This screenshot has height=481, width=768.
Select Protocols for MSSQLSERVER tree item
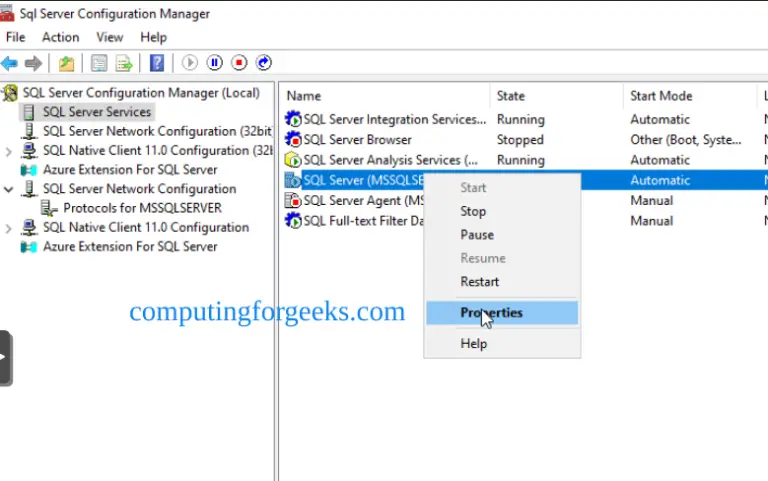tap(142, 208)
